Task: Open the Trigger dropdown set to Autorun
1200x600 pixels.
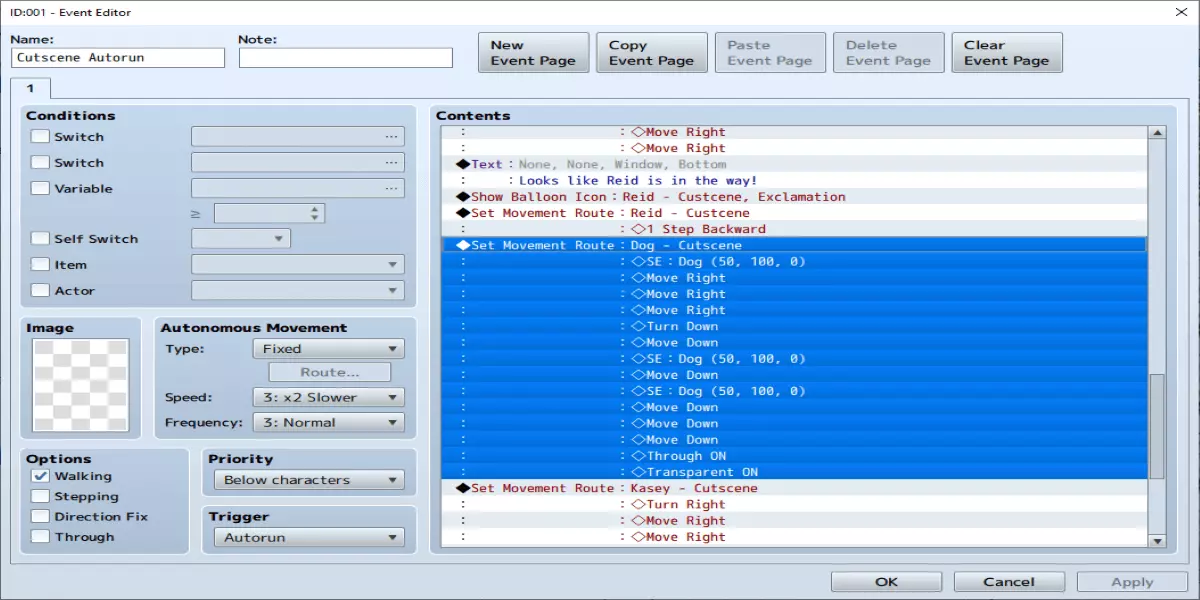Action: pos(308,538)
